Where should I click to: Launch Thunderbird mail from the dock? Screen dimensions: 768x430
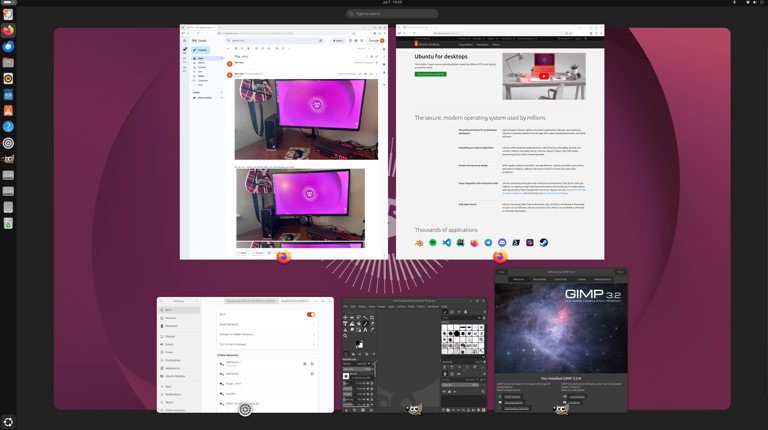pyautogui.click(x=8, y=47)
